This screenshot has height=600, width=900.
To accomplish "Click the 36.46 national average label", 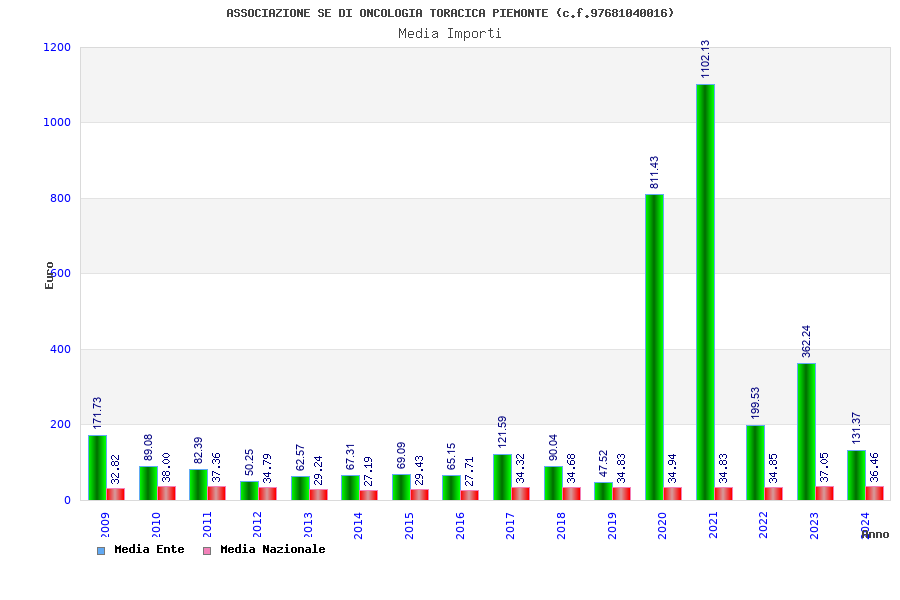I will (875, 467).
